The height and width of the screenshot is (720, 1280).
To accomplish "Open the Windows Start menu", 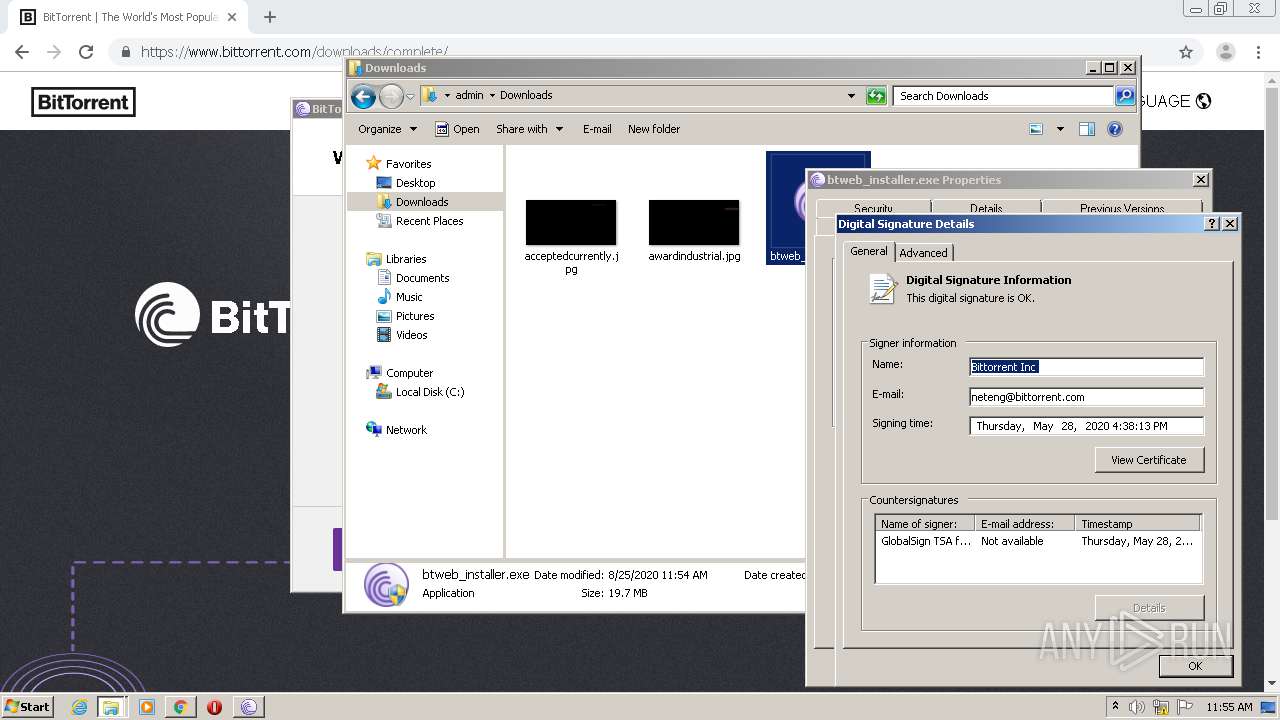I will tap(28, 706).
